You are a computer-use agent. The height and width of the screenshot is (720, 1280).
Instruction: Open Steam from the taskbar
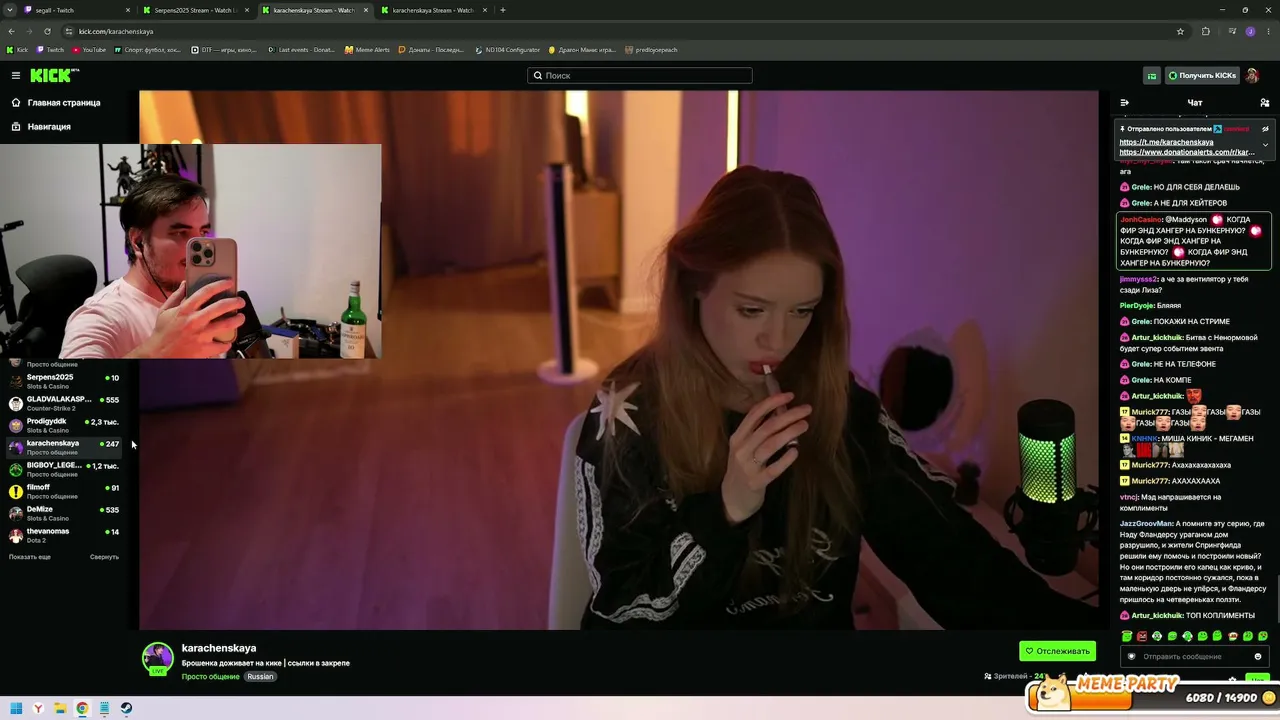click(126, 708)
